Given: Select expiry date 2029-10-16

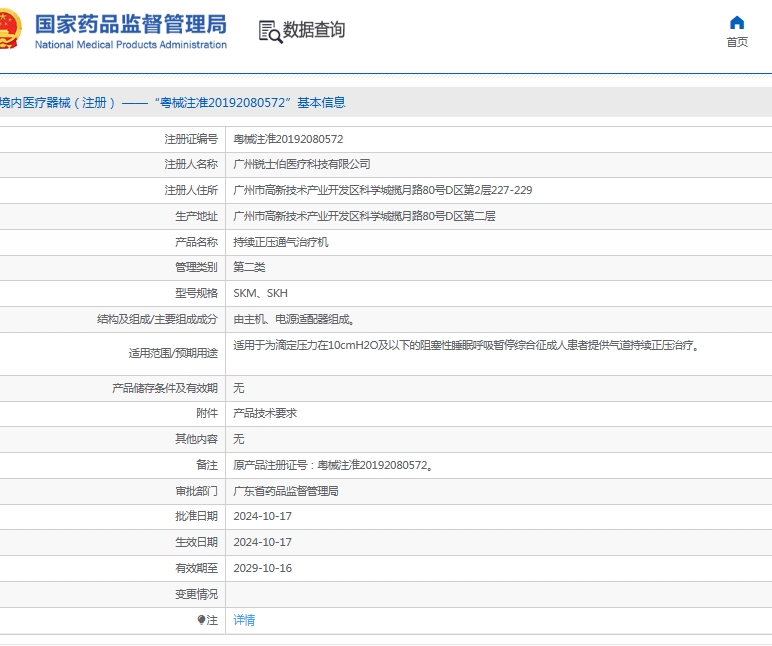Looking at the screenshot, I should [262, 569].
